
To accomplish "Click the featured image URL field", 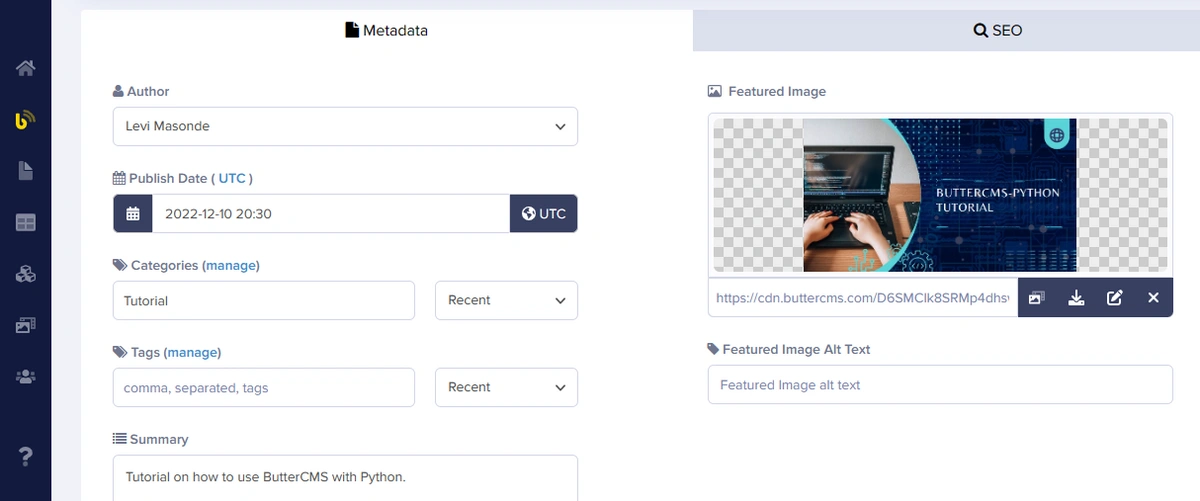I will pos(863,298).
